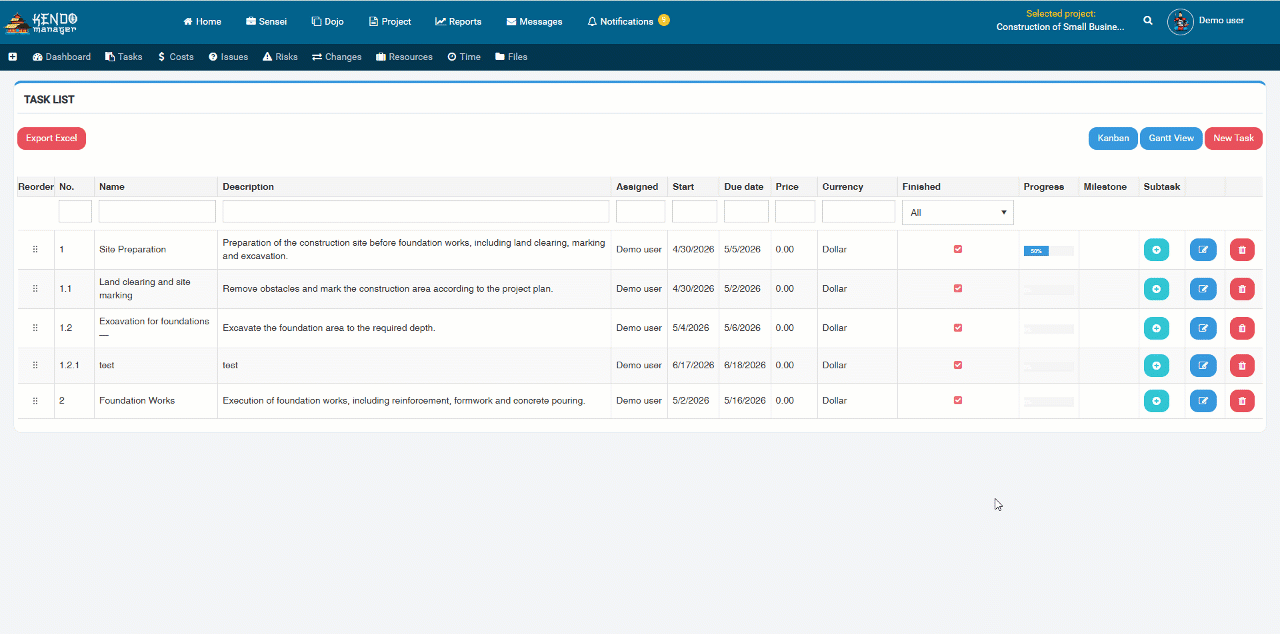
Task: Add subtask to Excavation for foundations
Action: [1157, 328]
